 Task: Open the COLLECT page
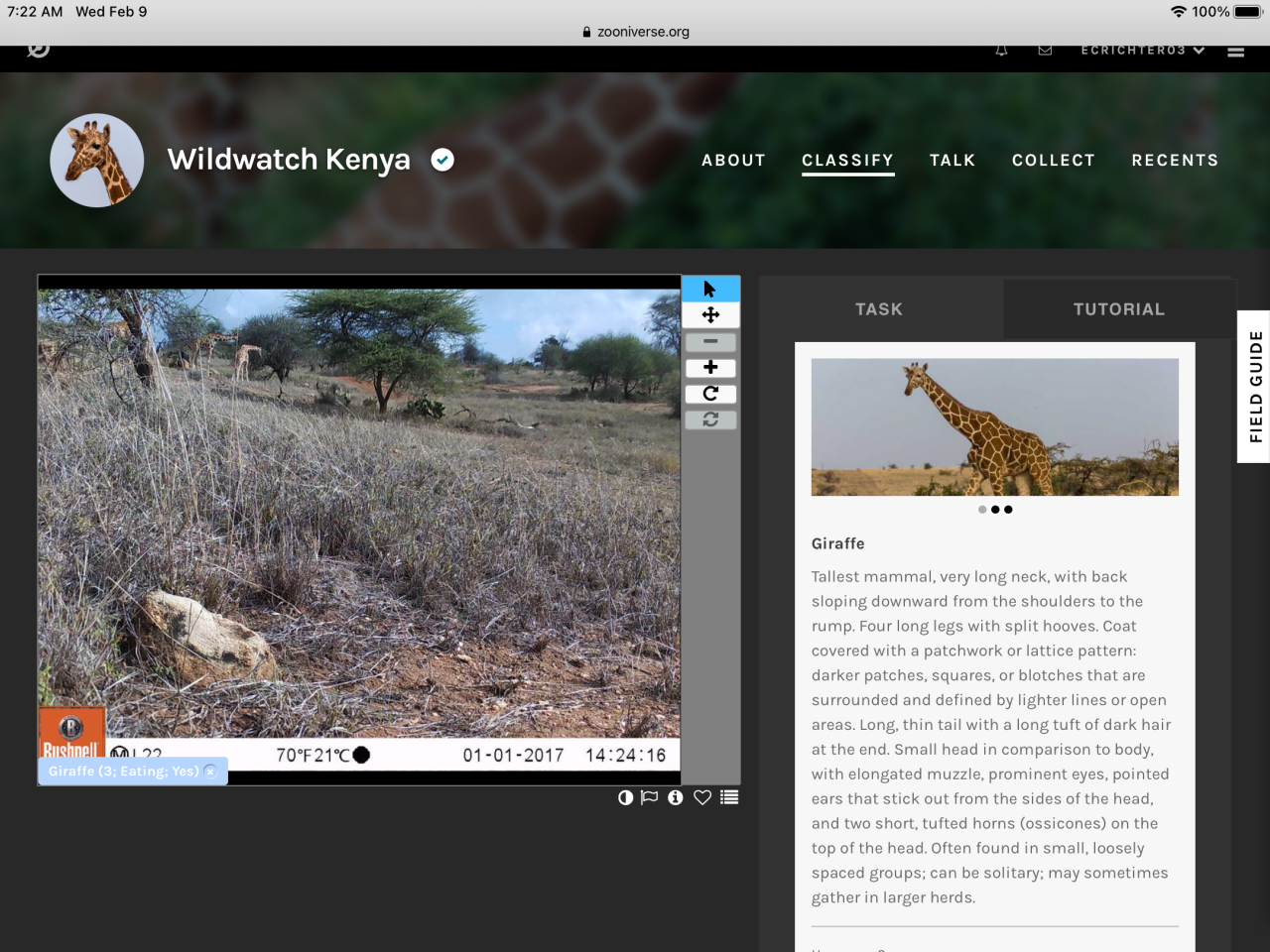[x=1054, y=161]
